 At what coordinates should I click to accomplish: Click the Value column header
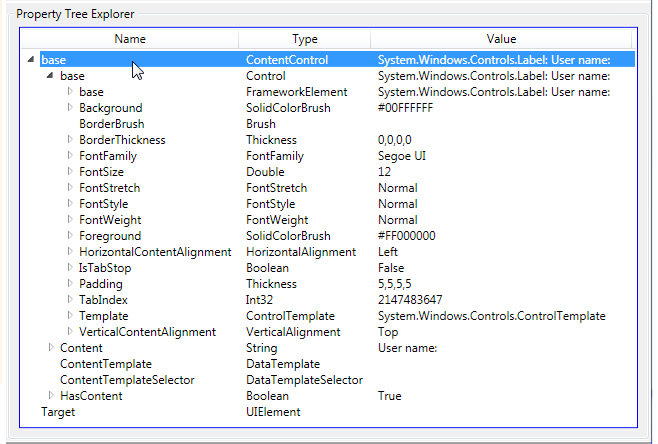click(x=501, y=39)
